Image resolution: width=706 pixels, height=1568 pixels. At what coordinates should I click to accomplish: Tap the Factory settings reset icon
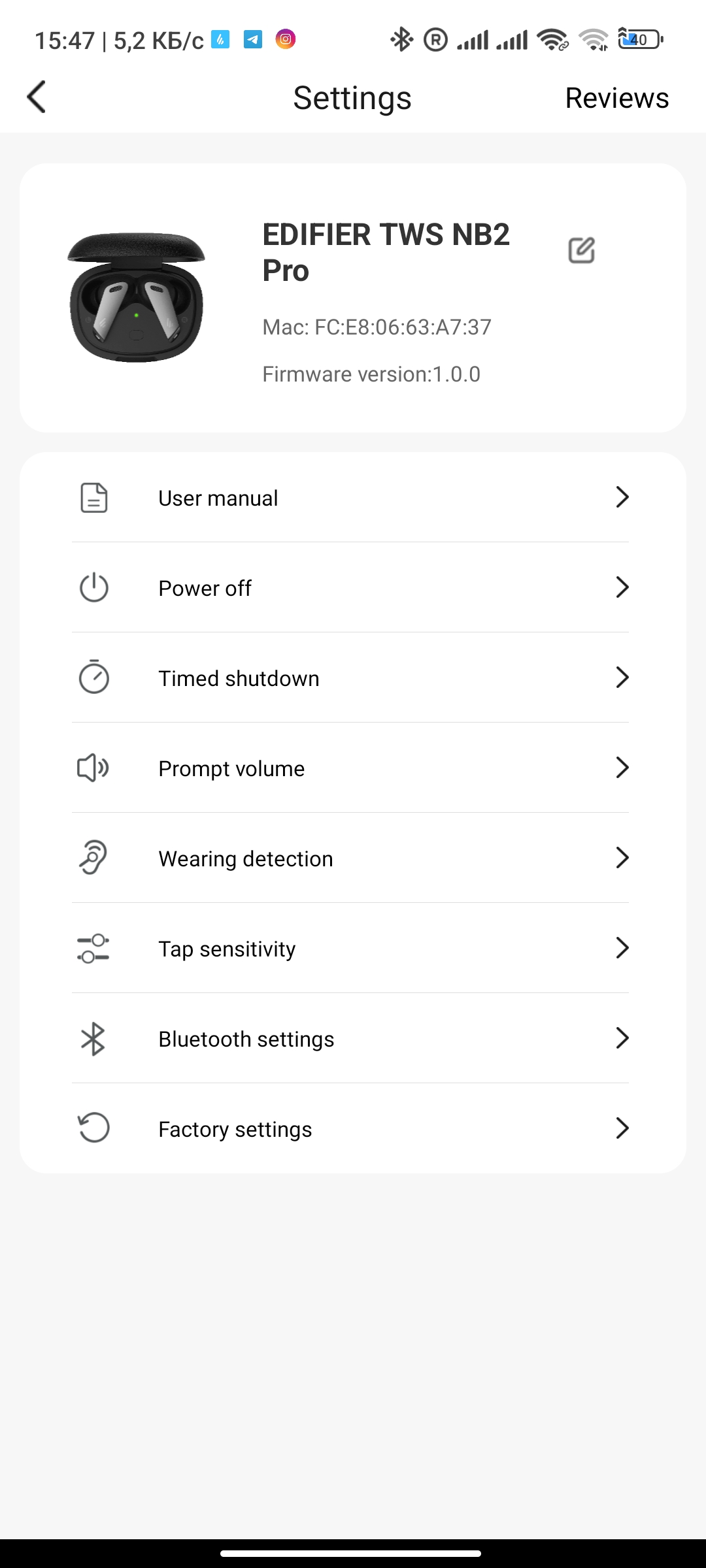[93, 1128]
